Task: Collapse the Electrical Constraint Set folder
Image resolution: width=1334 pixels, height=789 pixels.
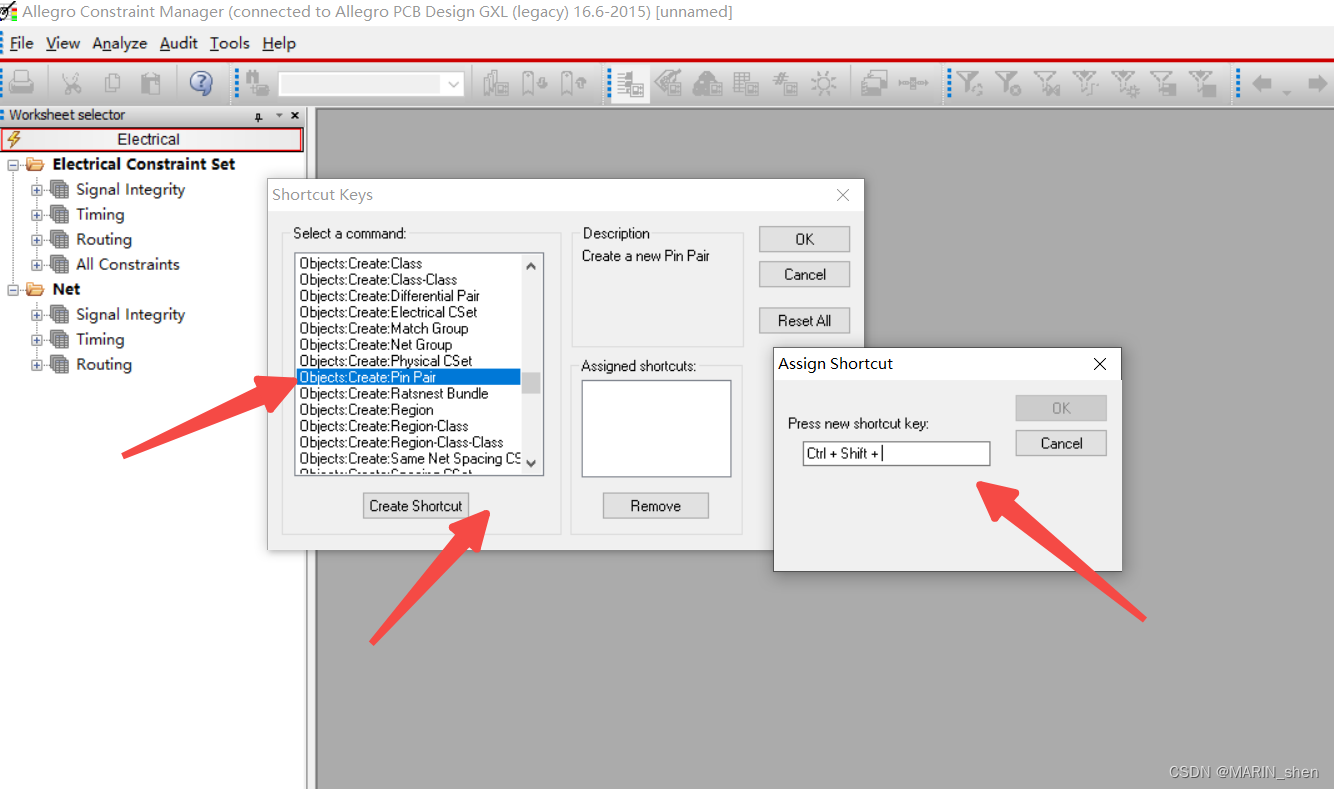Action: click(13, 164)
